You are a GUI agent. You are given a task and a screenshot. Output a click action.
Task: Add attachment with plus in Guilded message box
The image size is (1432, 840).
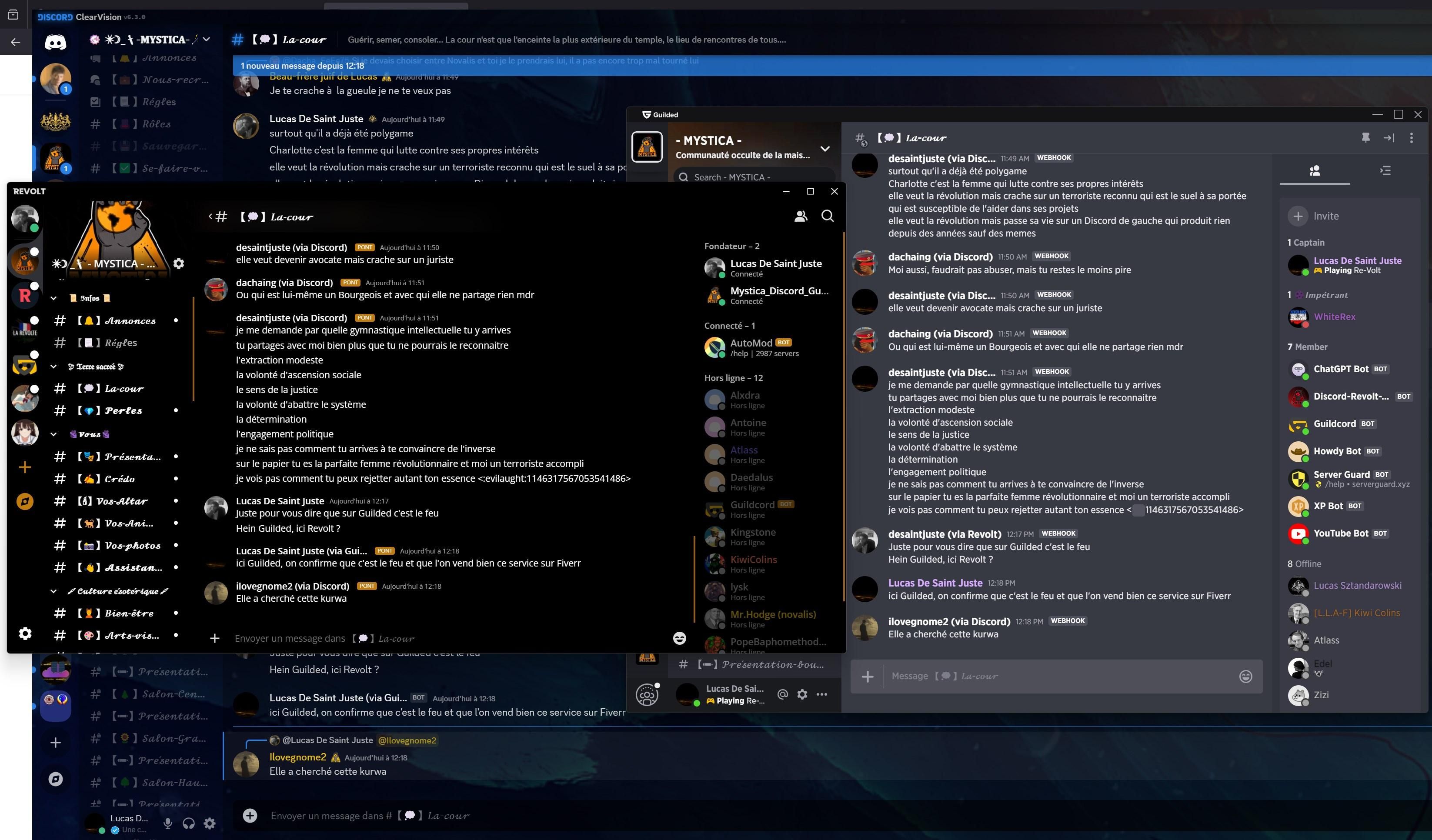[x=868, y=677]
